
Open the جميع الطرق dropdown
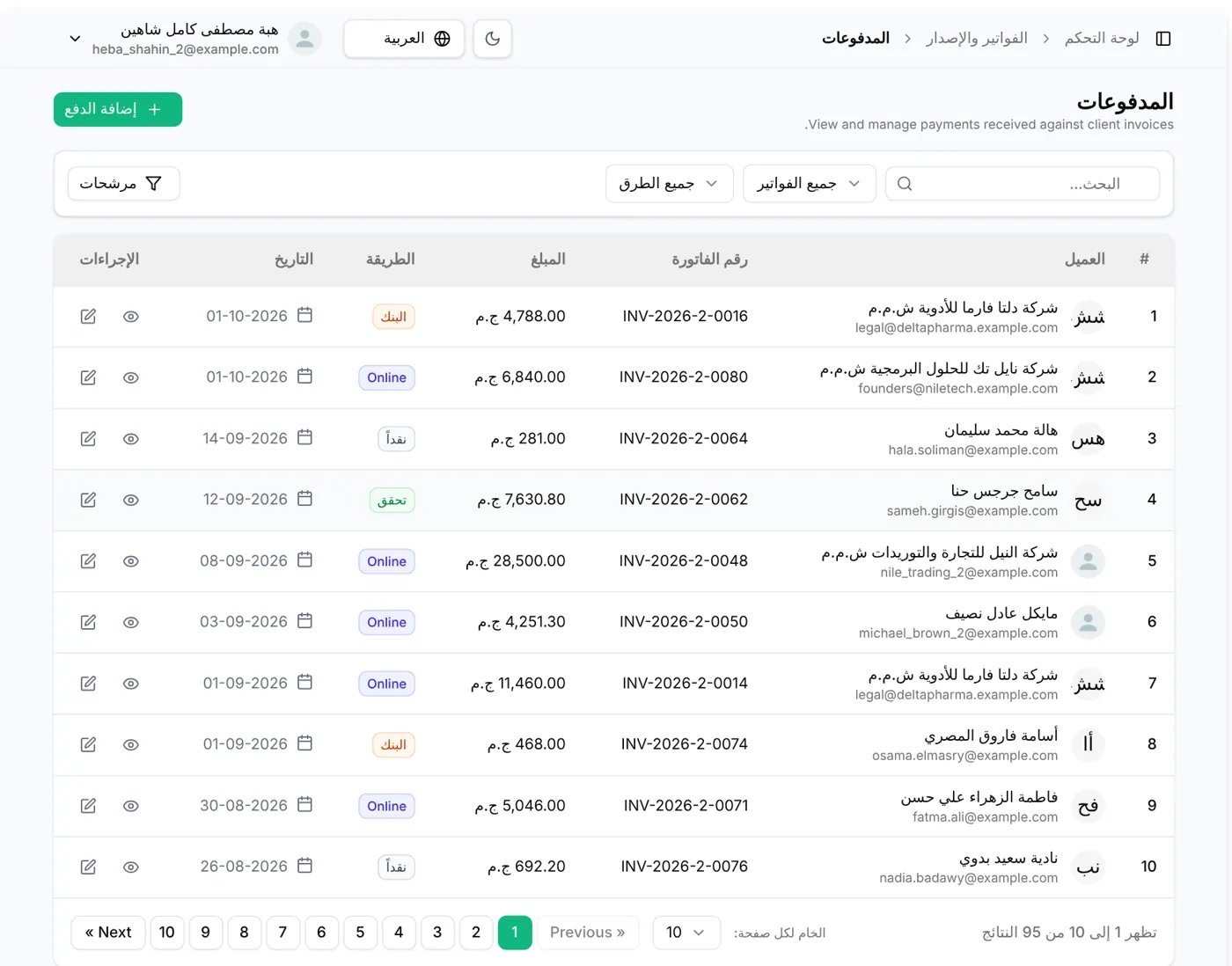tap(669, 184)
